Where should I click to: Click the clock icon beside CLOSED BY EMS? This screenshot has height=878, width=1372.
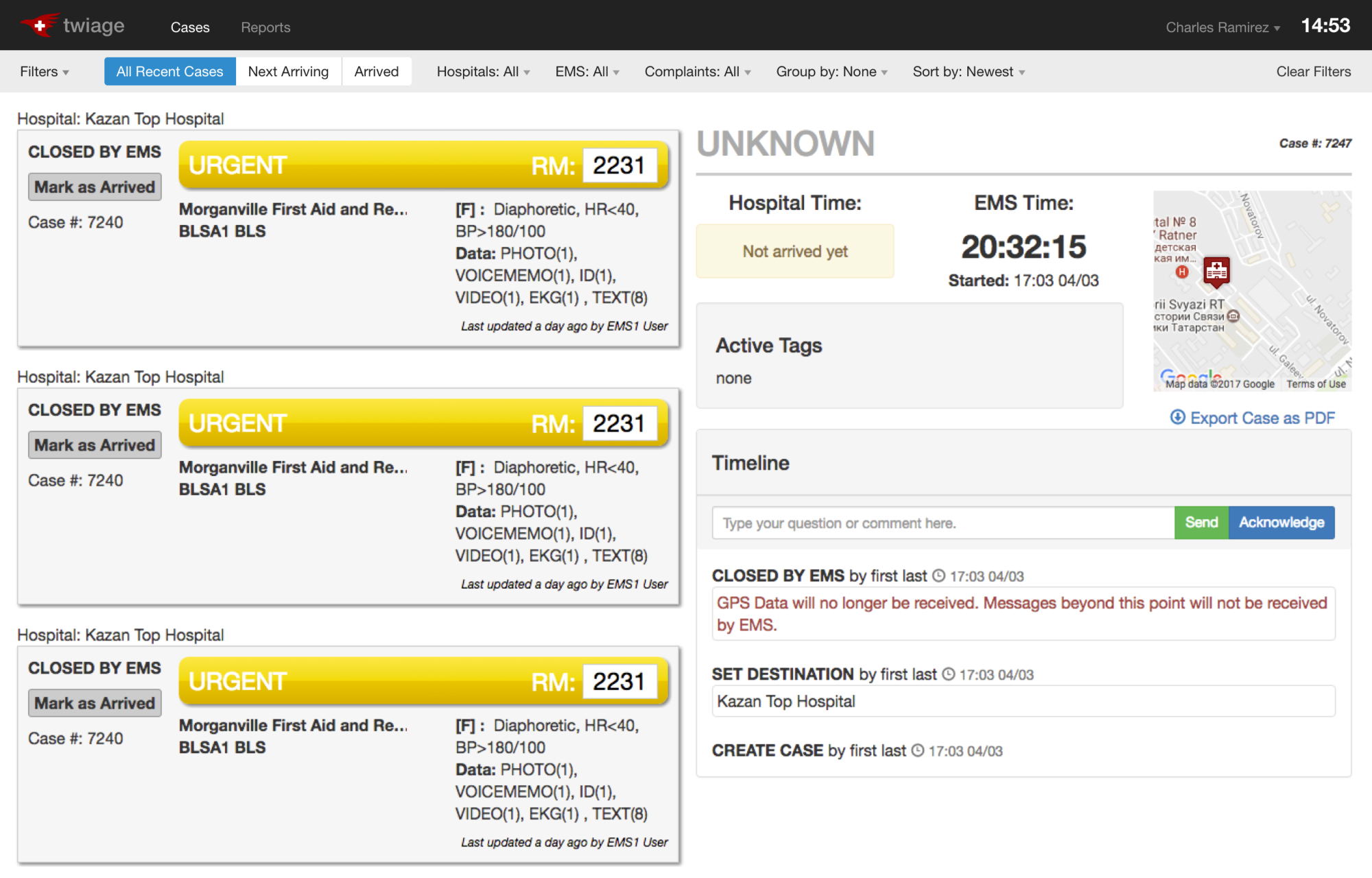point(938,576)
